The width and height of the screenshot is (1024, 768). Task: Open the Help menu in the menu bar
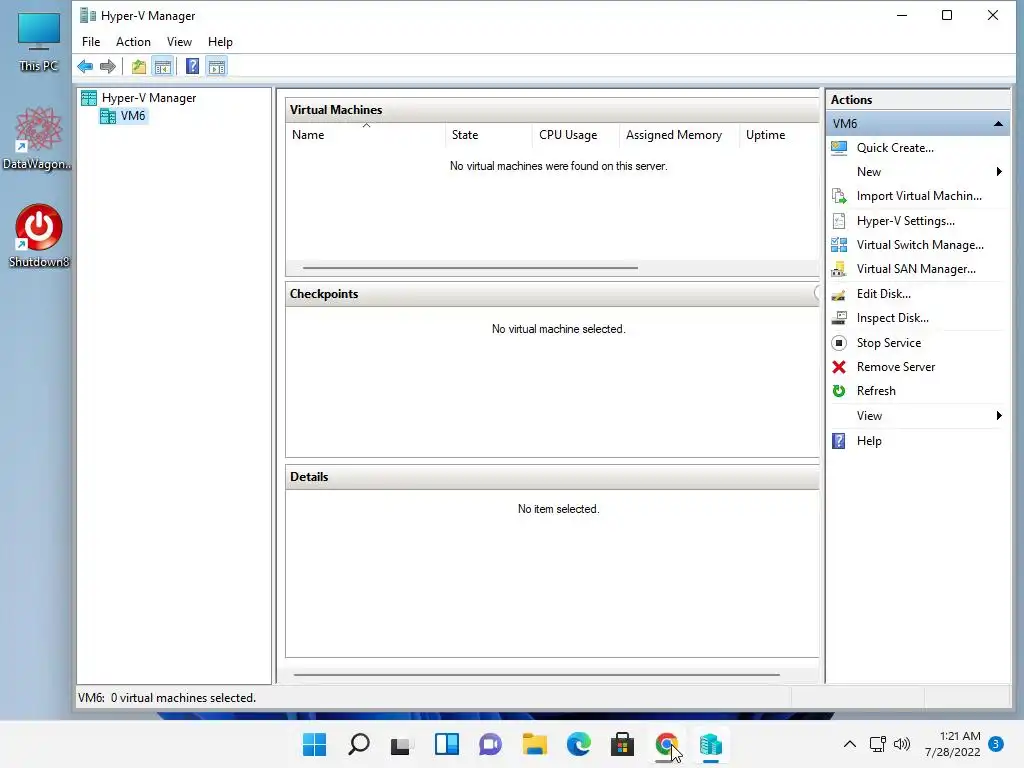click(220, 42)
